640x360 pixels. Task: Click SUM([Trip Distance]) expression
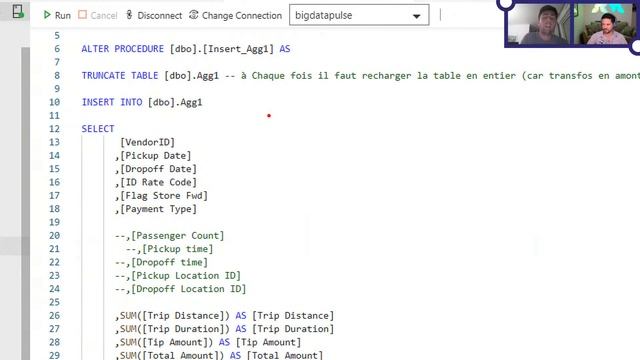point(175,316)
